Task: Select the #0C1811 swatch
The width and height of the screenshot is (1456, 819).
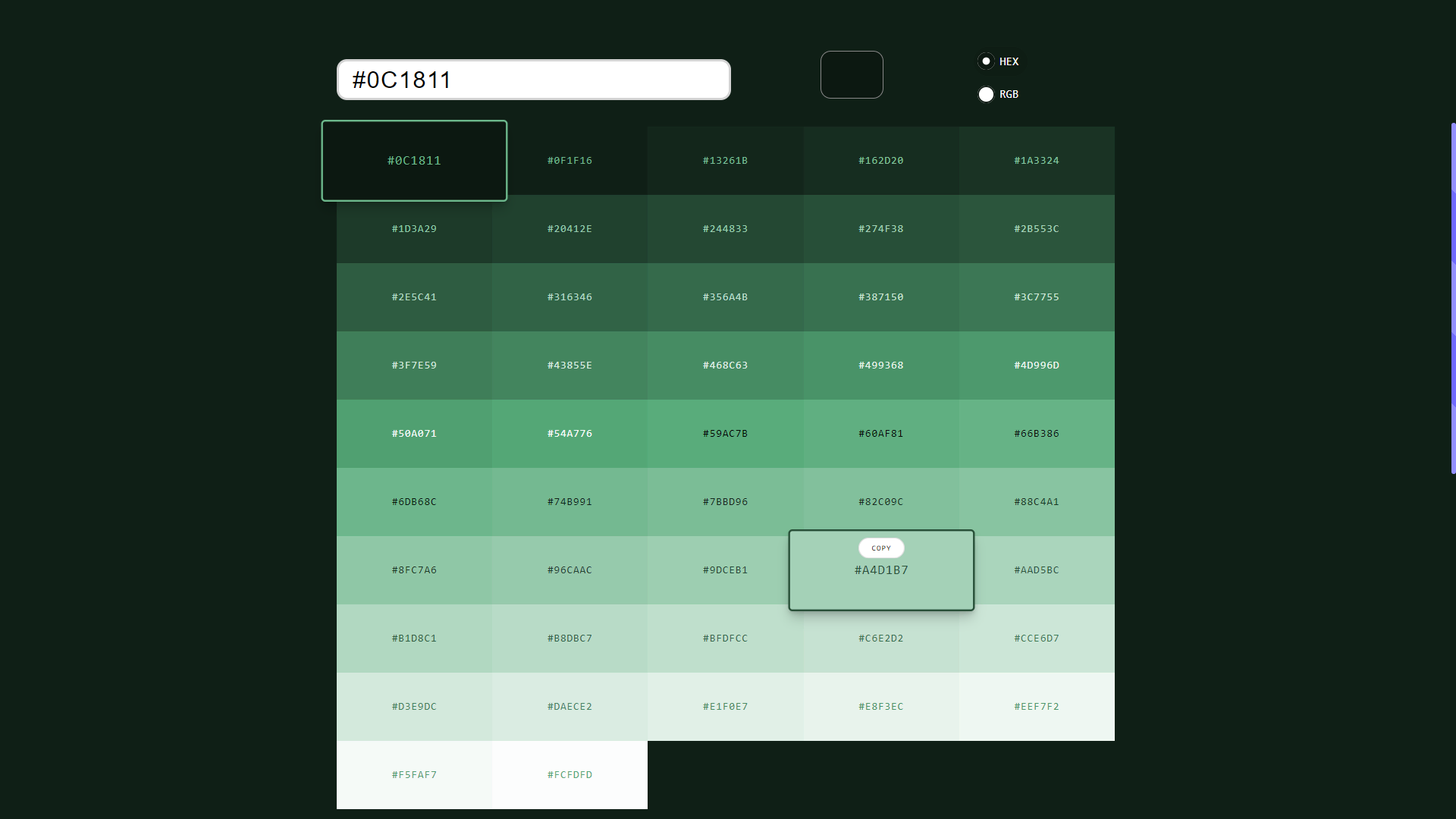Action: [414, 161]
